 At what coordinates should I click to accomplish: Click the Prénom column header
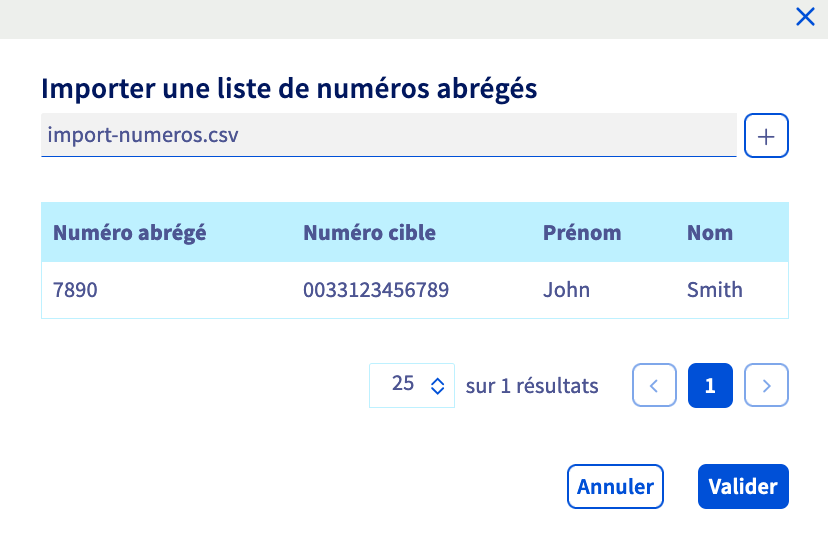click(582, 233)
